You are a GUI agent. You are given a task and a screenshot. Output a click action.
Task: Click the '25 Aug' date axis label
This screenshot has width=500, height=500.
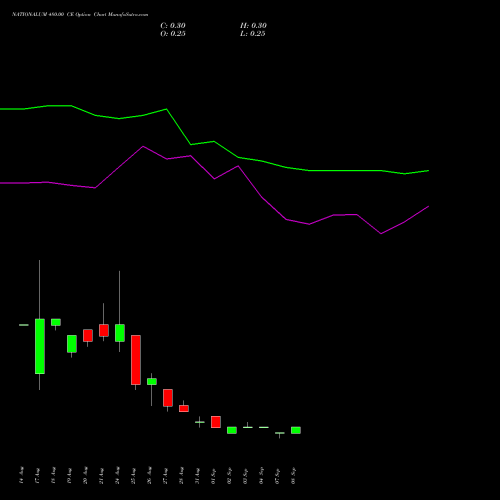(x=134, y=475)
